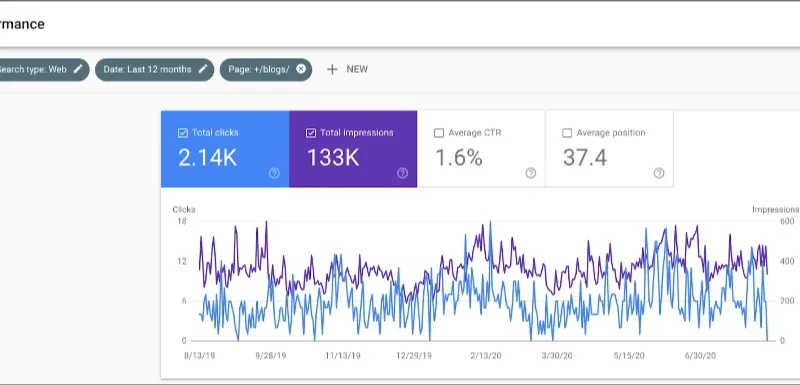Select the 2.14K total clicks value
Viewport: 800px width, 385px height.
point(207,158)
